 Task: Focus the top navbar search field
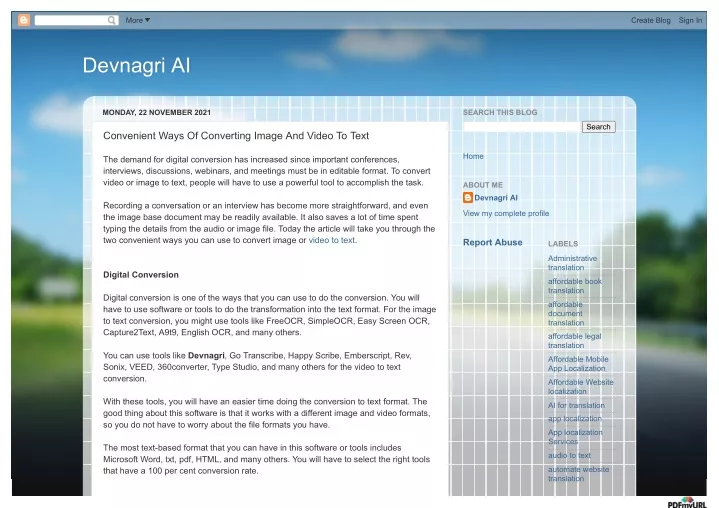coord(76,20)
